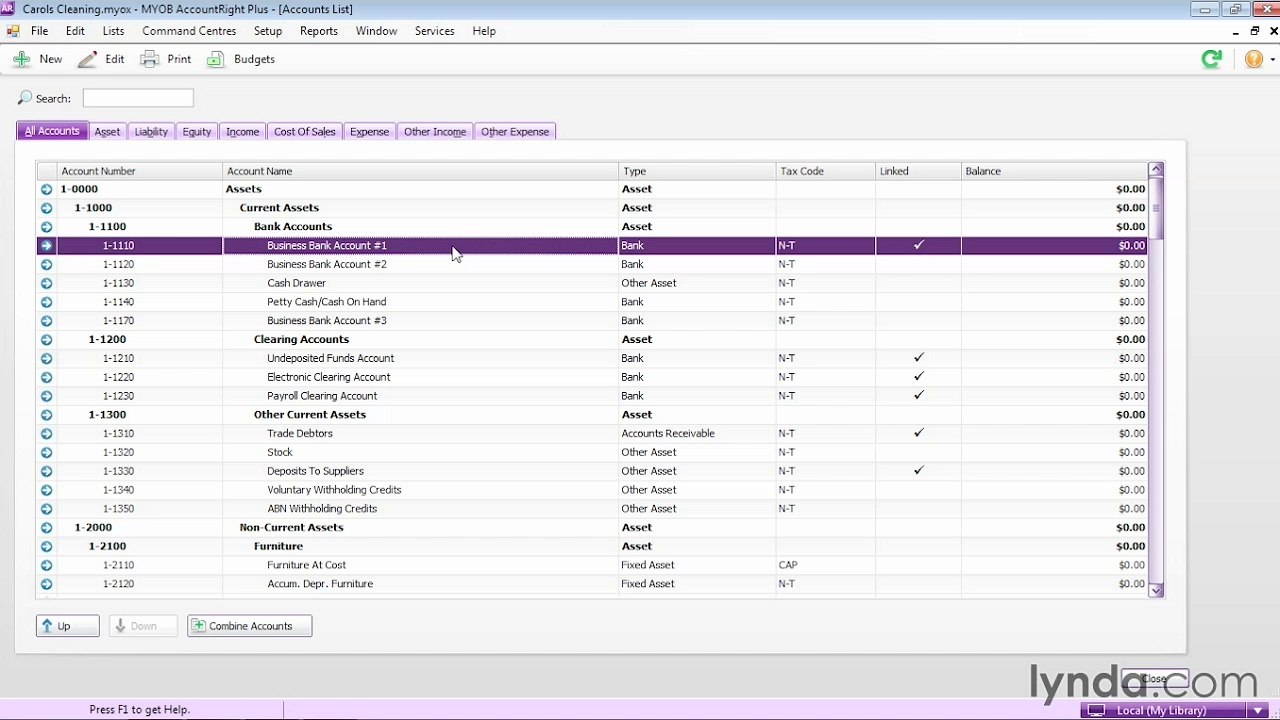Click the scrollbar down arrow

pos(1156,591)
